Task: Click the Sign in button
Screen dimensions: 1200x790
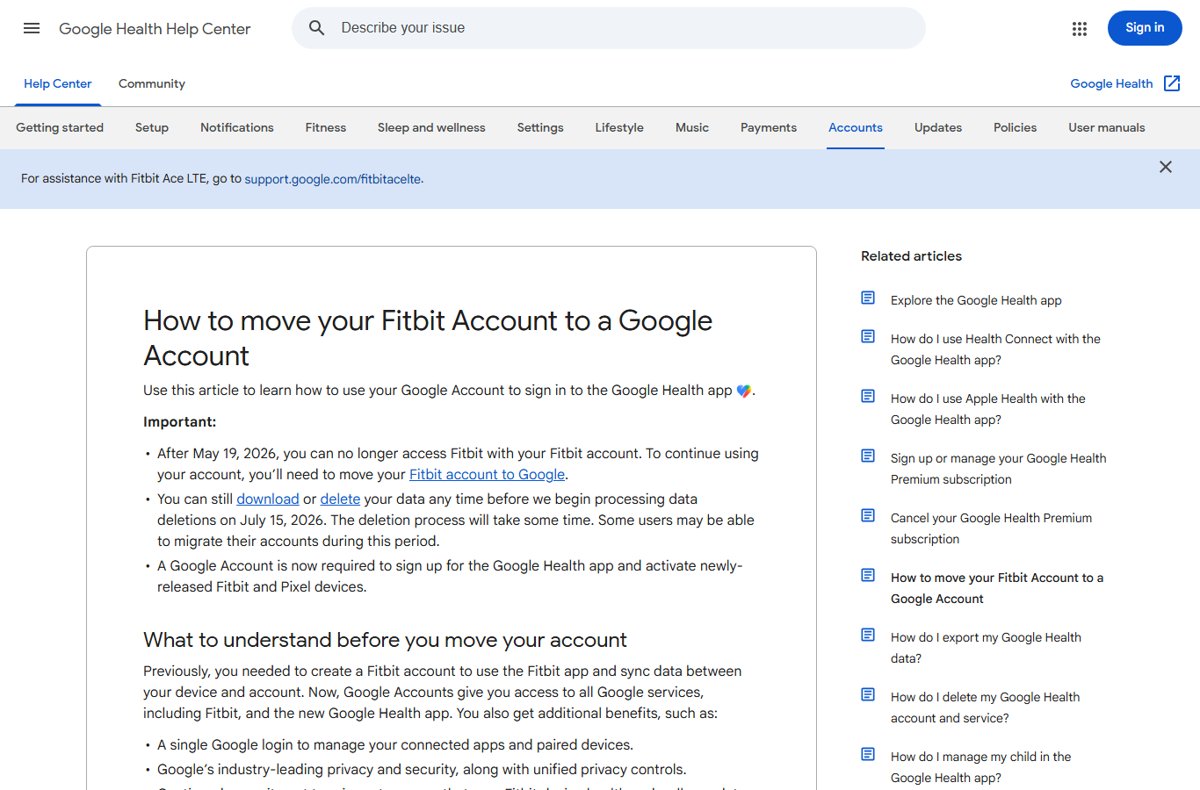Action: point(1144,28)
